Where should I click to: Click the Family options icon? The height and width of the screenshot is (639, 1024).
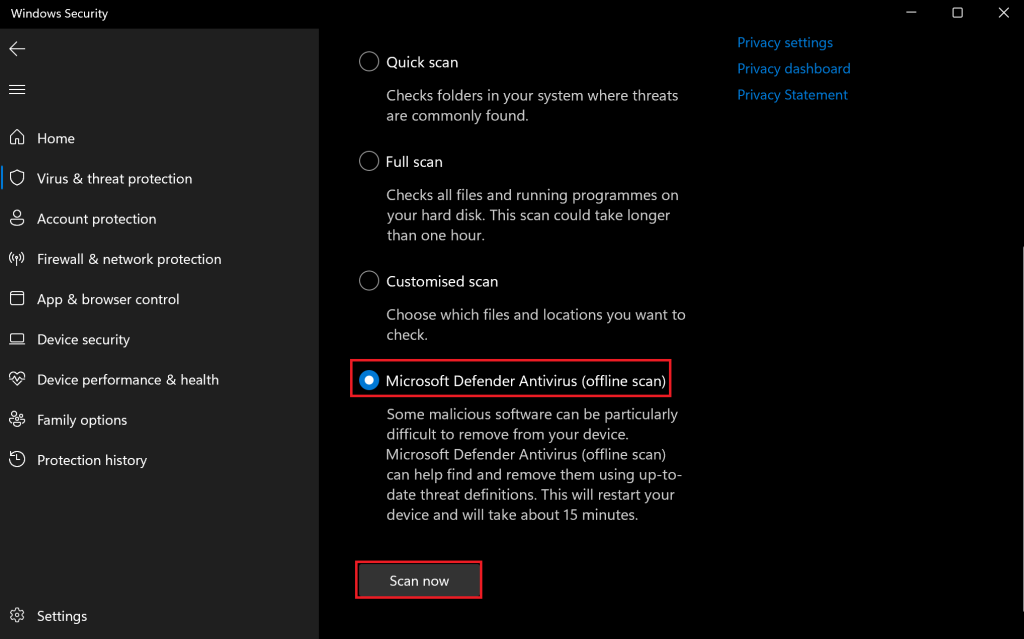coord(16,419)
